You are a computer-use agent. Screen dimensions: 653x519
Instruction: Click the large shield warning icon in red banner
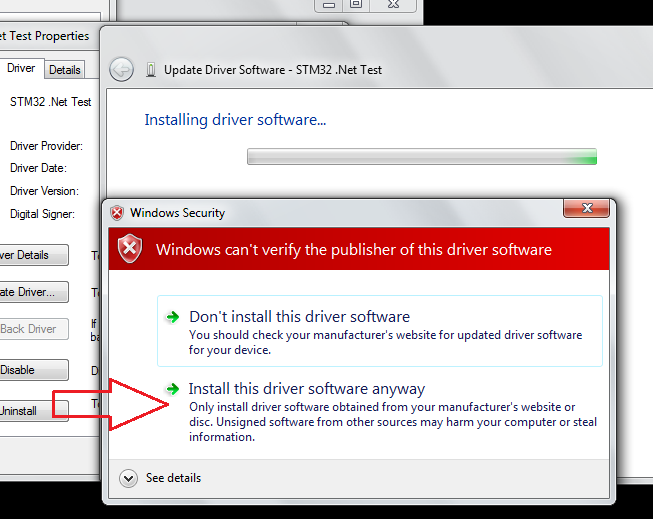point(130,249)
